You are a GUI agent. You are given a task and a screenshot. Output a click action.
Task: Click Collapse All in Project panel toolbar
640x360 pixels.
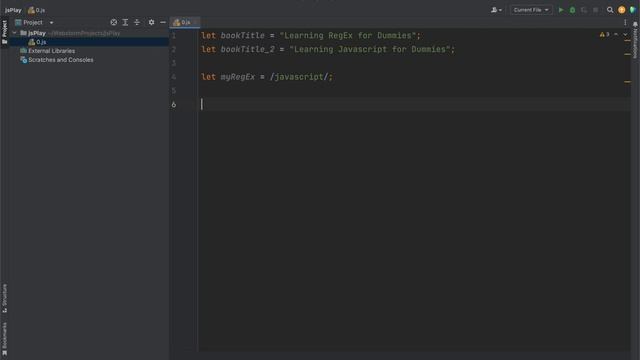(137, 22)
